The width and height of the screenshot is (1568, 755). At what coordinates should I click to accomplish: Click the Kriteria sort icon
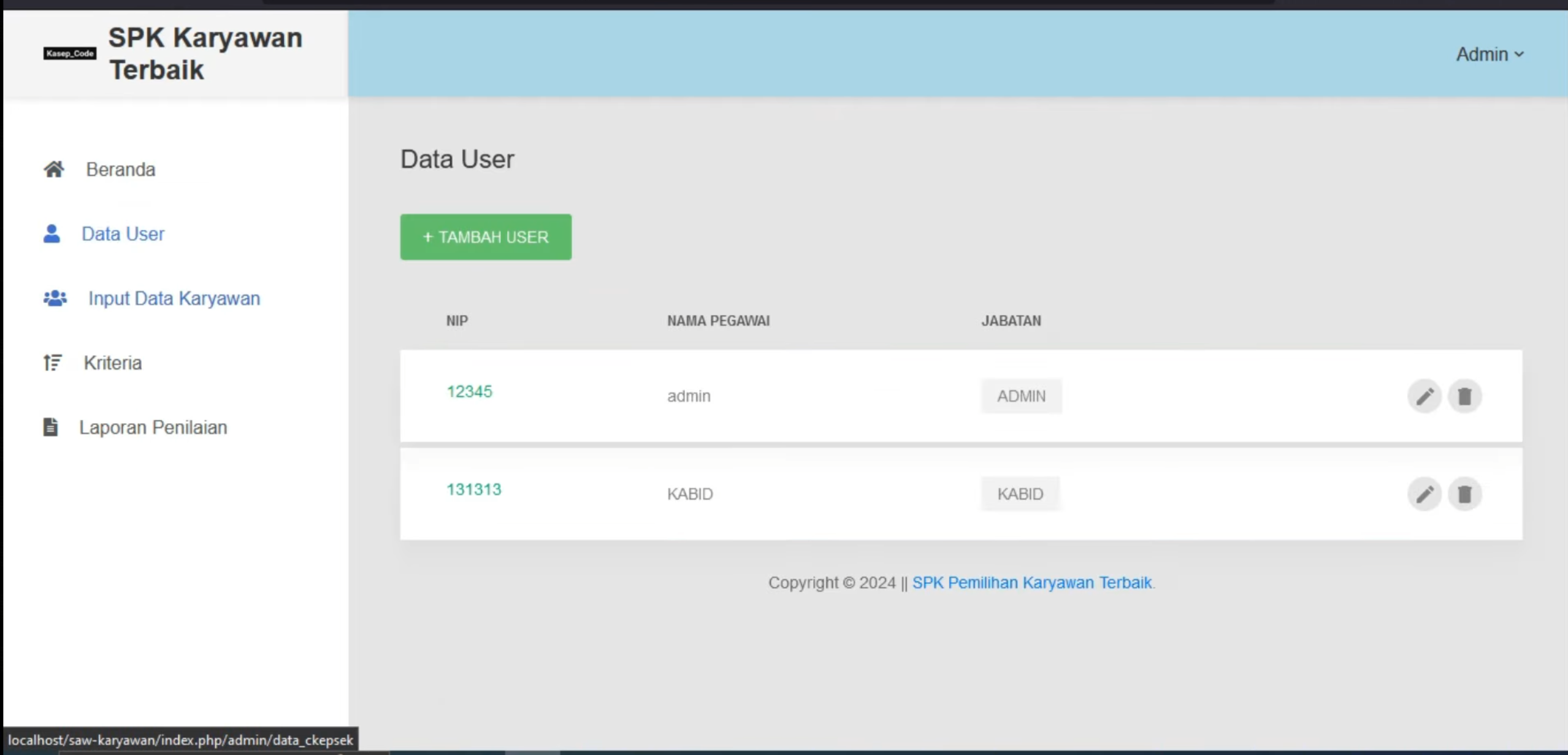coord(53,362)
